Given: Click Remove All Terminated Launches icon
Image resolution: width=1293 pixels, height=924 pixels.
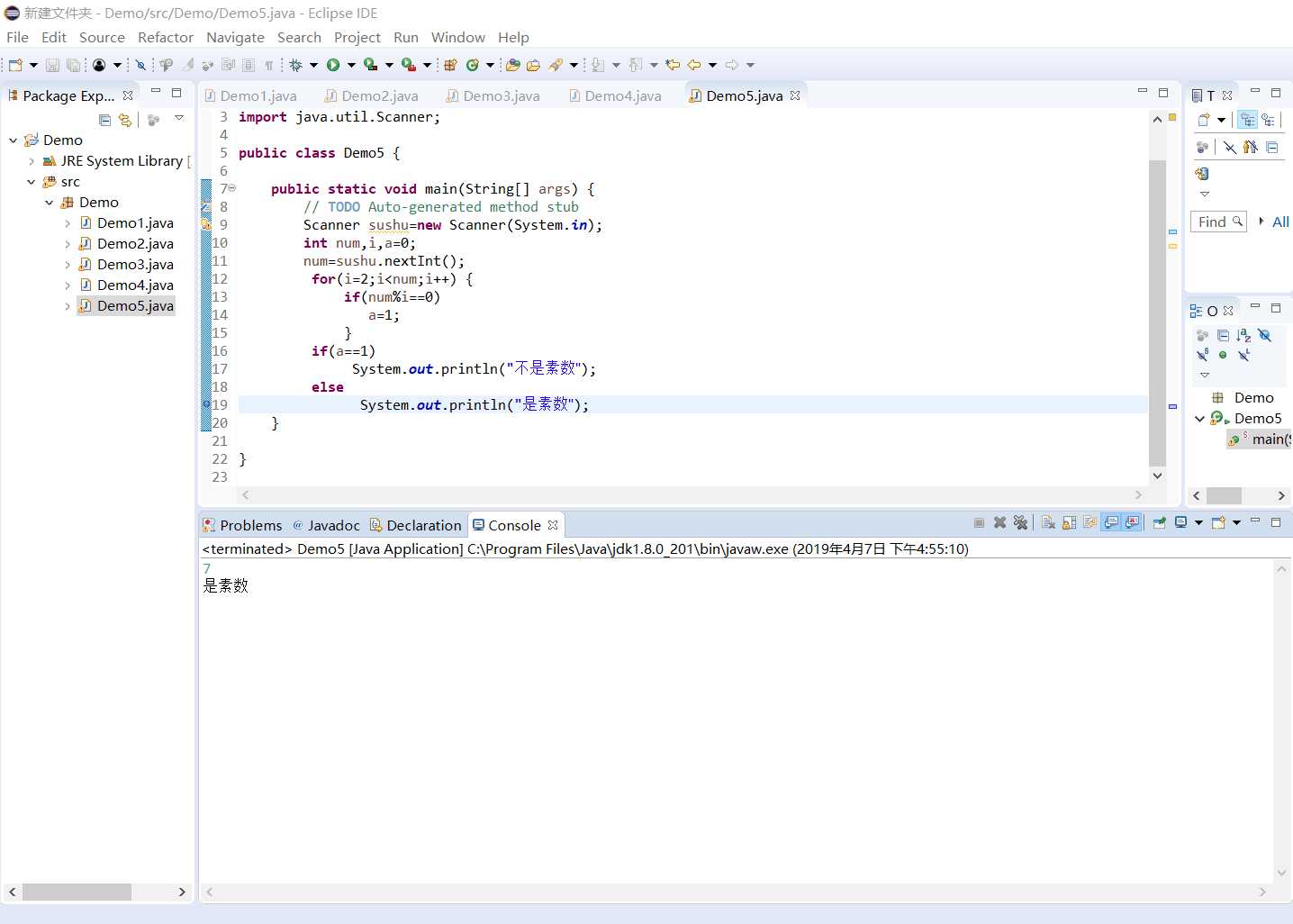Looking at the screenshot, I should tap(1020, 522).
